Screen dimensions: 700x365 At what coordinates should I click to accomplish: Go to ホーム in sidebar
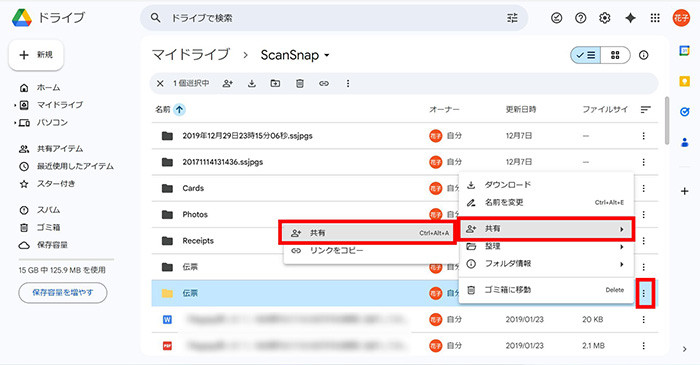tap(48, 88)
